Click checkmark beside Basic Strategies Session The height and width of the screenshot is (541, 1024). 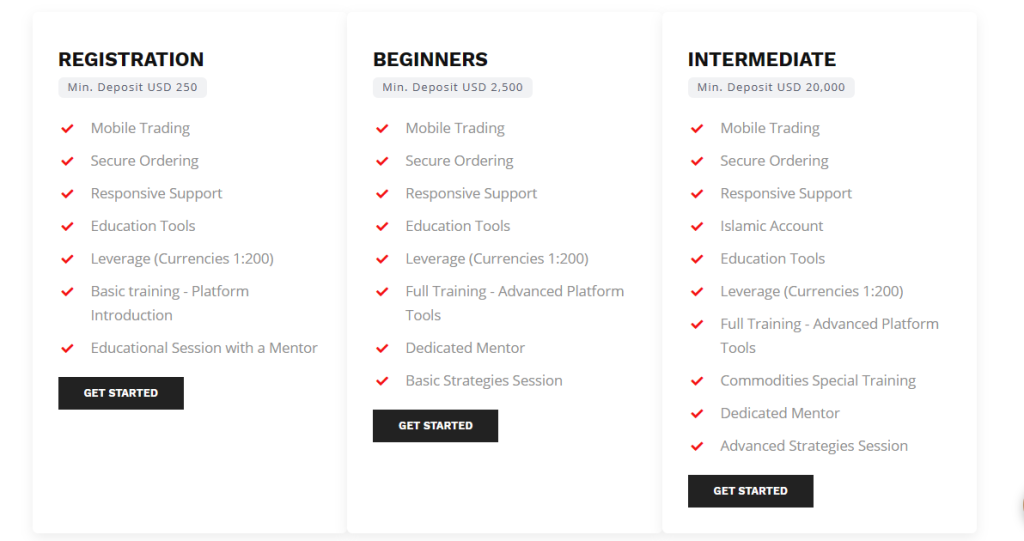382,382
